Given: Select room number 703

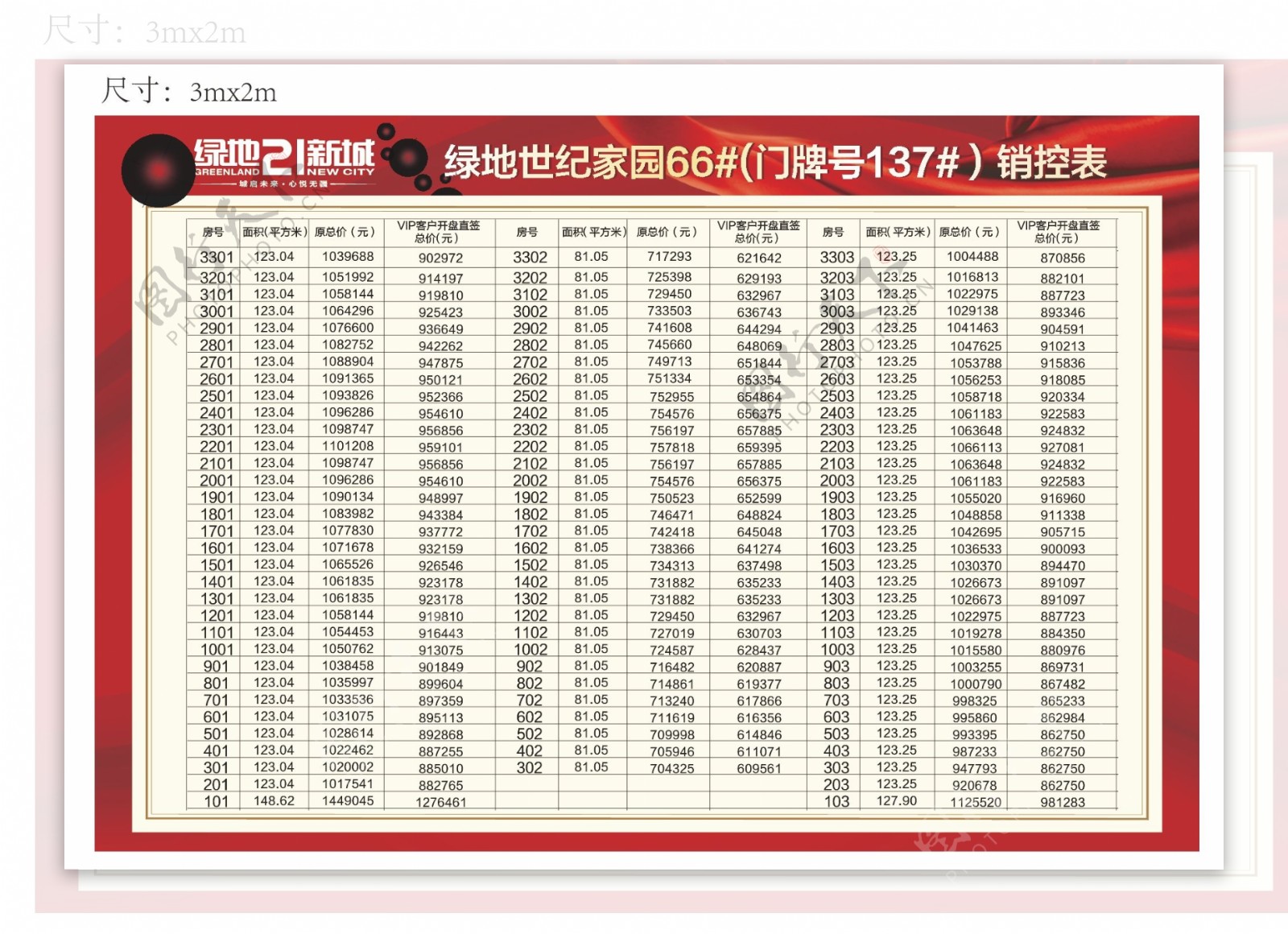Looking at the screenshot, I should pyautogui.click(x=836, y=700).
